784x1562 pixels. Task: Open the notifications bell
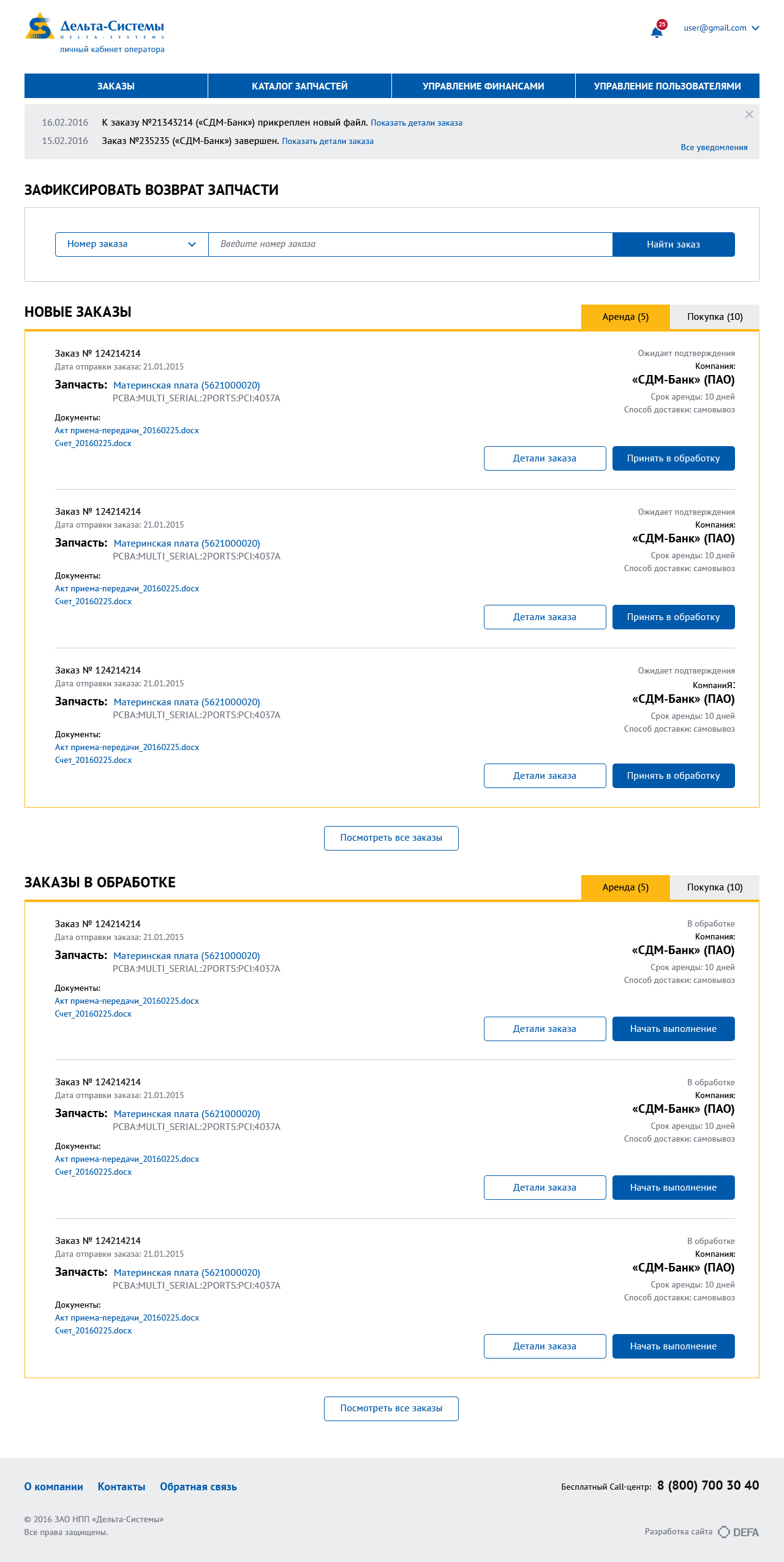(657, 31)
